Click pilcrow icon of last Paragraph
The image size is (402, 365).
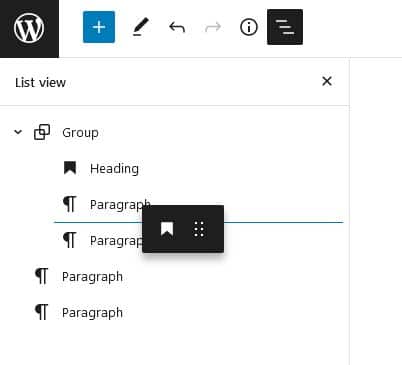(x=42, y=312)
